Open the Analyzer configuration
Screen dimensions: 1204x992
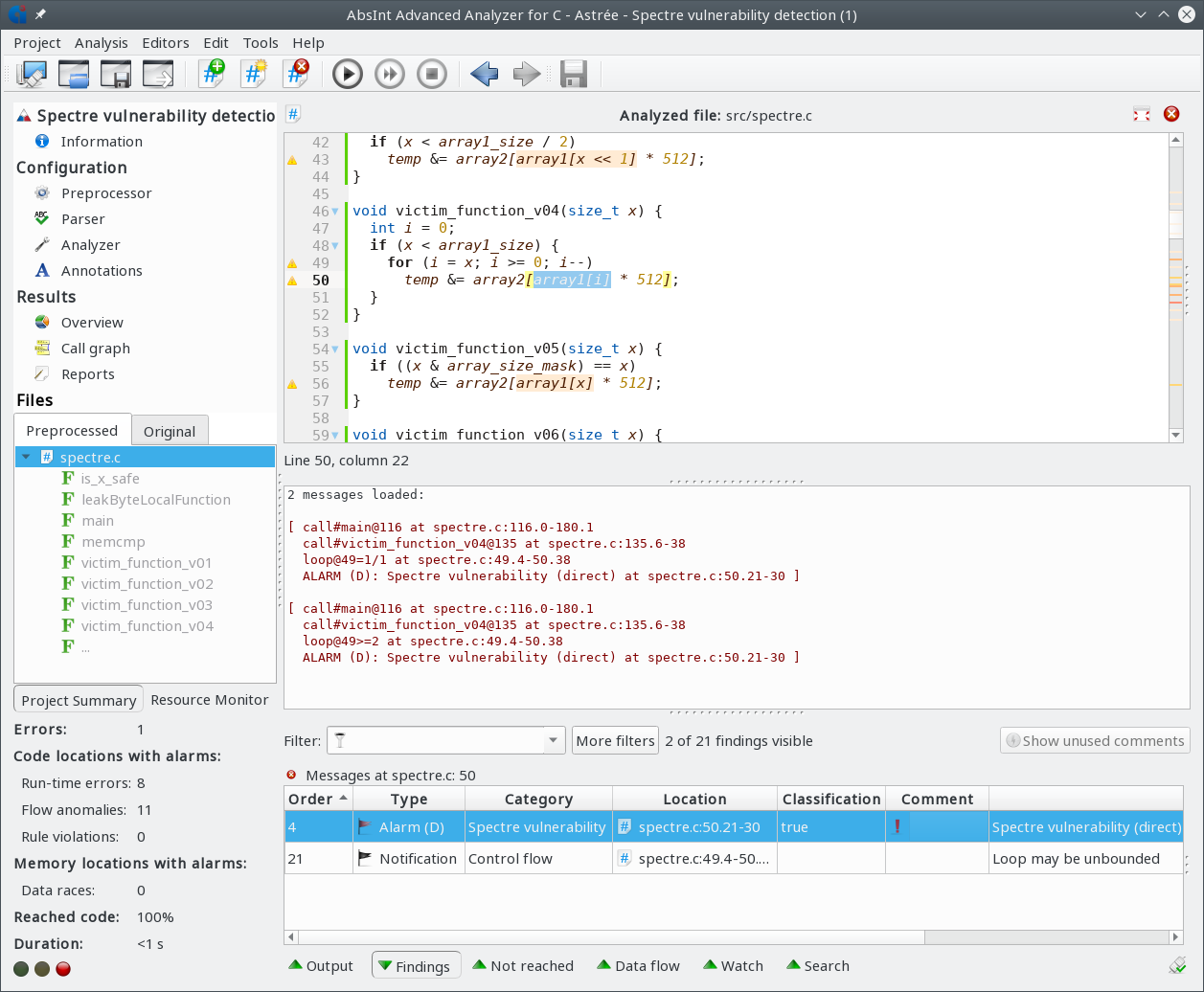pyautogui.click(x=91, y=245)
